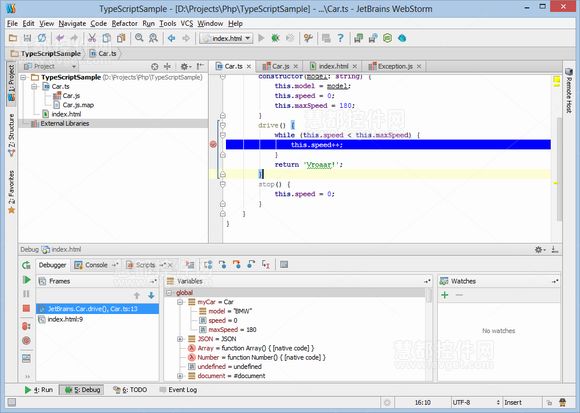Expand document variable node
Viewport: 580px width, 413px height.
(180, 376)
